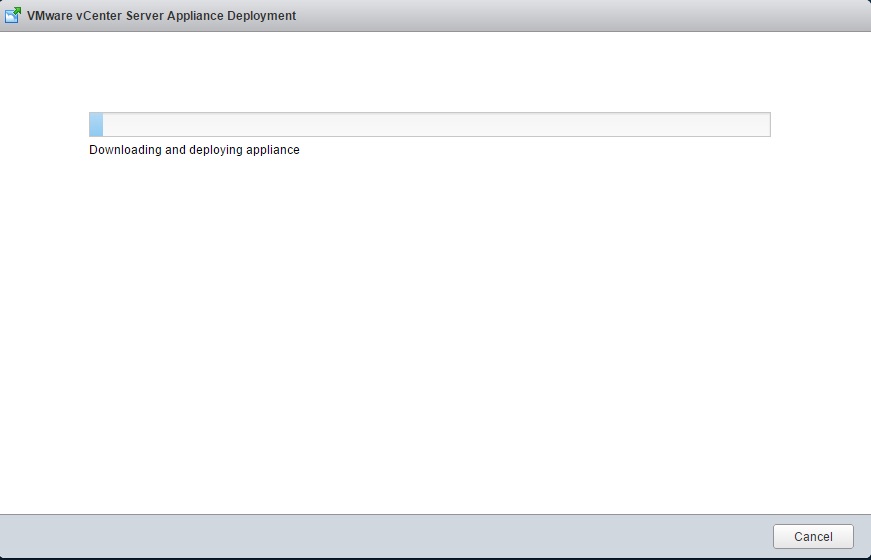Click the empty middle of the progress bar

pyautogui.click(x=430, y=125)
